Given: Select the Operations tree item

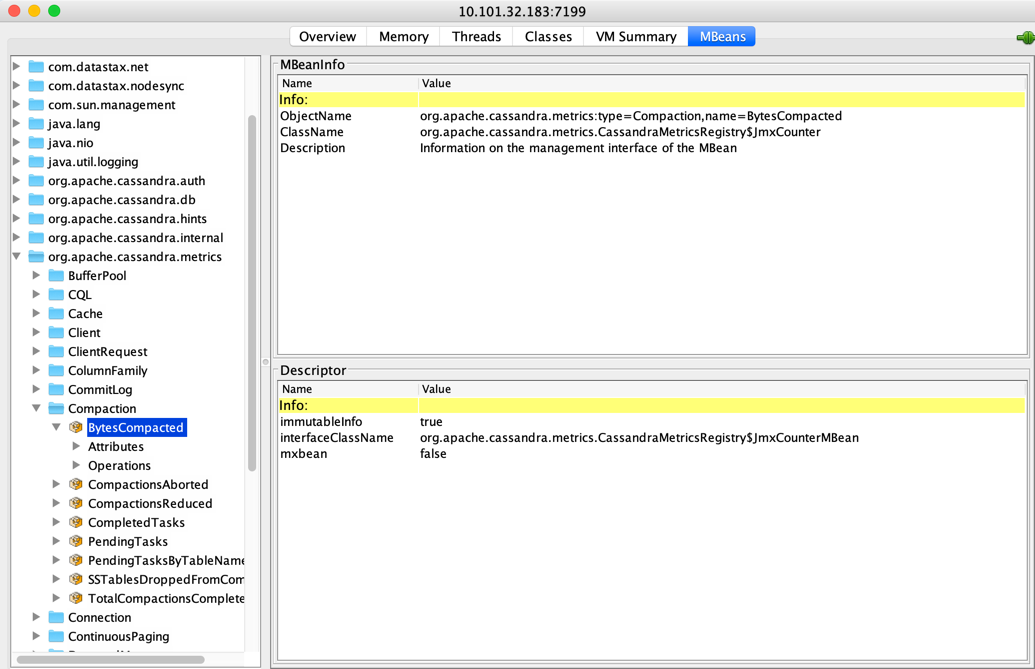Looking at the screenshot, I should [x=119, y=466].
